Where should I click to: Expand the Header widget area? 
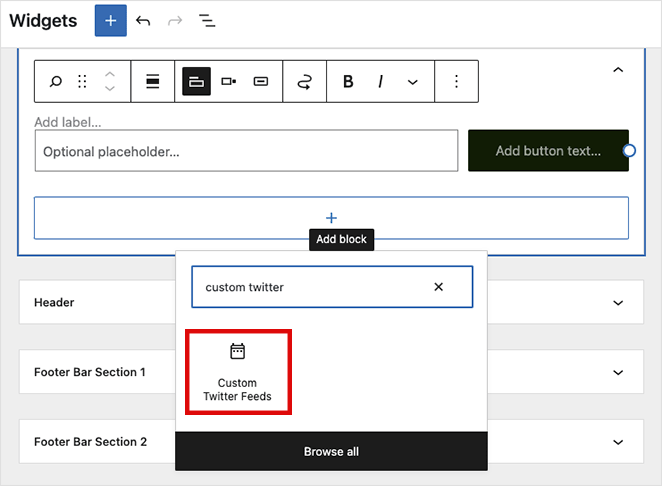pyautogui.click(x=618, y=302)
